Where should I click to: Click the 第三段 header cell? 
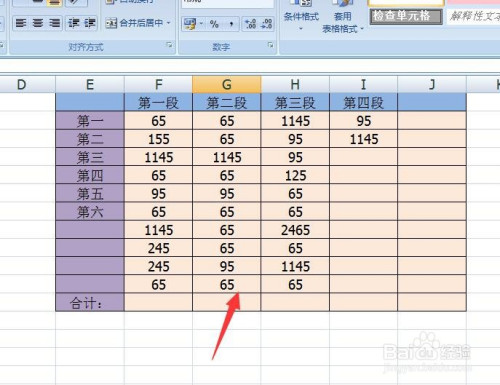[295, 102]
